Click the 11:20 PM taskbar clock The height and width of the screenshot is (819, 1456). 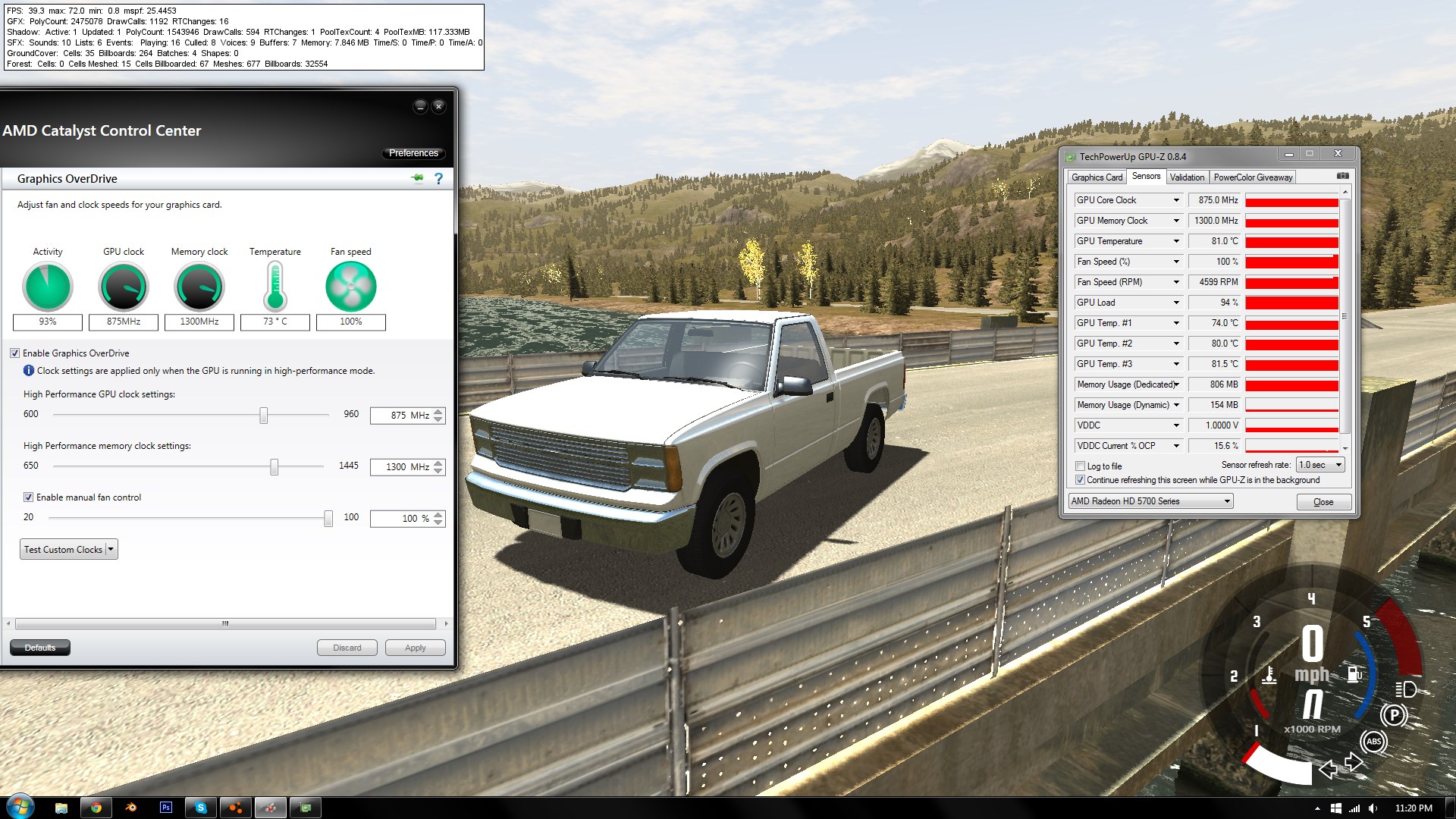point(1414,808)
